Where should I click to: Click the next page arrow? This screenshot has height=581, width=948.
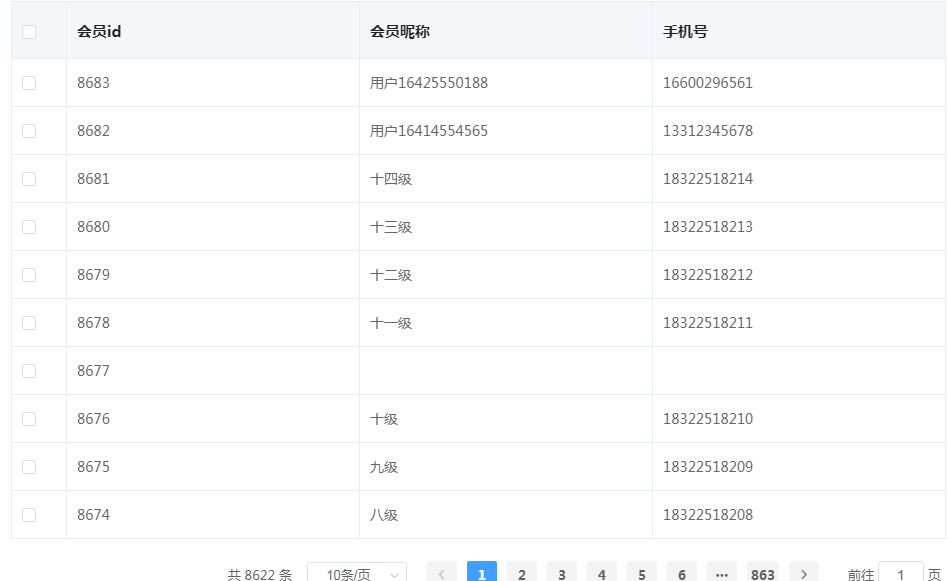tap(803, 574)
